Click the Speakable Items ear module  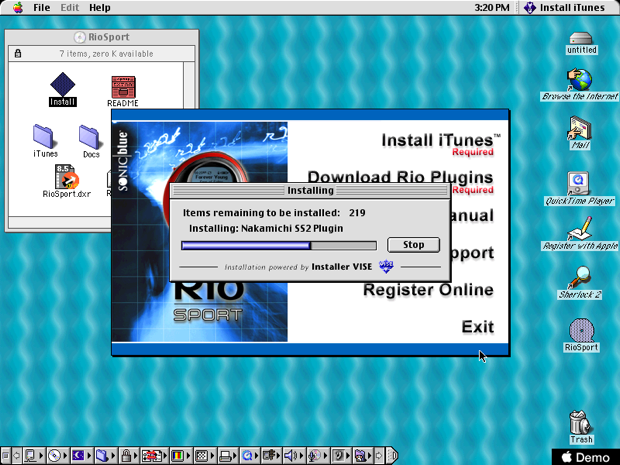339,456
